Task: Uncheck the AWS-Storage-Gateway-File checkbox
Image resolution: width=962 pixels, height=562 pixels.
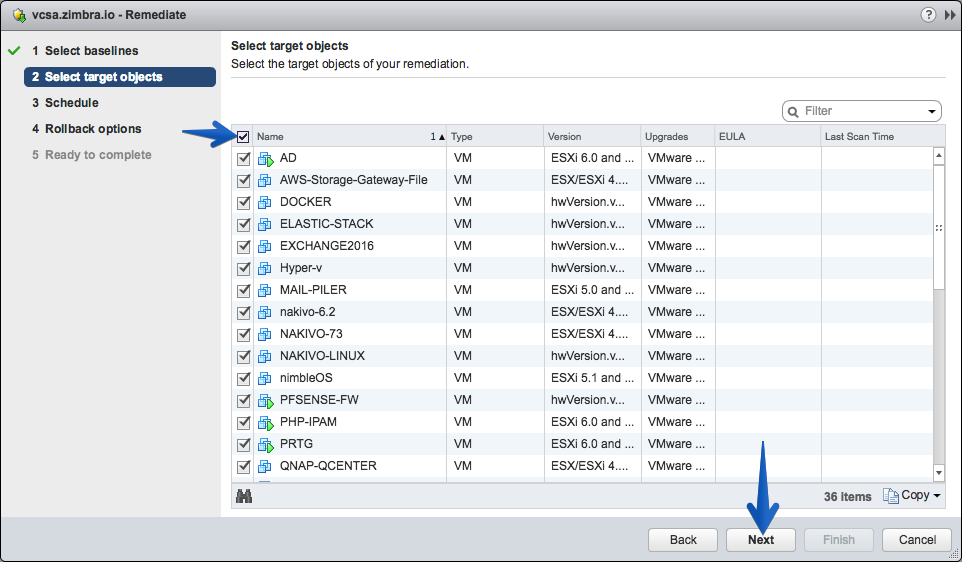Action: 244,181
